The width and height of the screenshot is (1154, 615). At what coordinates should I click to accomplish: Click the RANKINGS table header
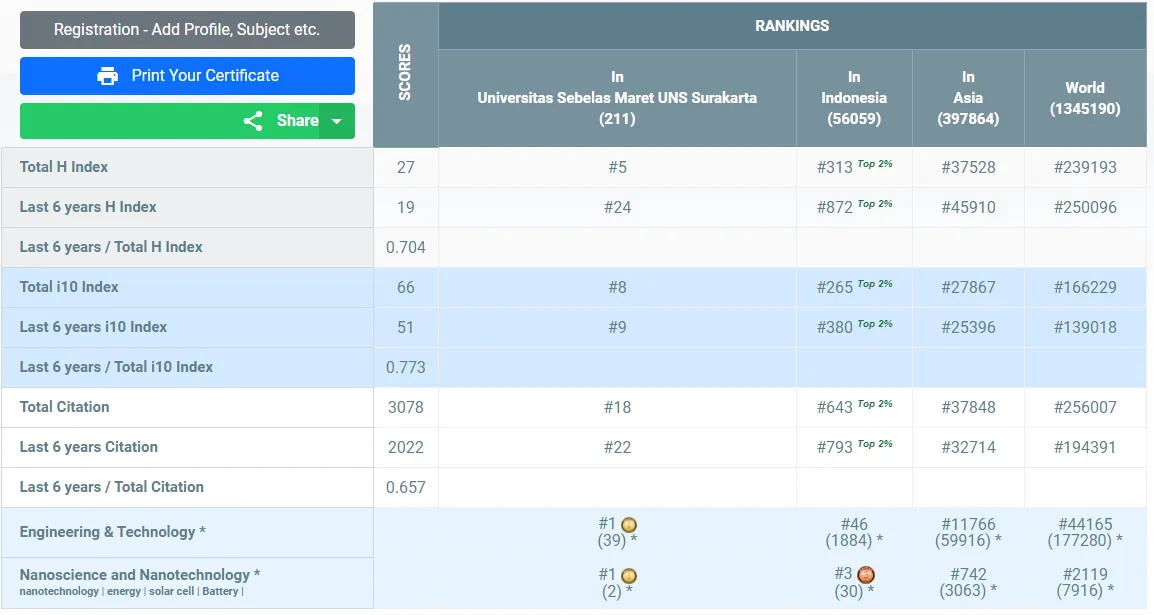(x=792, y=26)
